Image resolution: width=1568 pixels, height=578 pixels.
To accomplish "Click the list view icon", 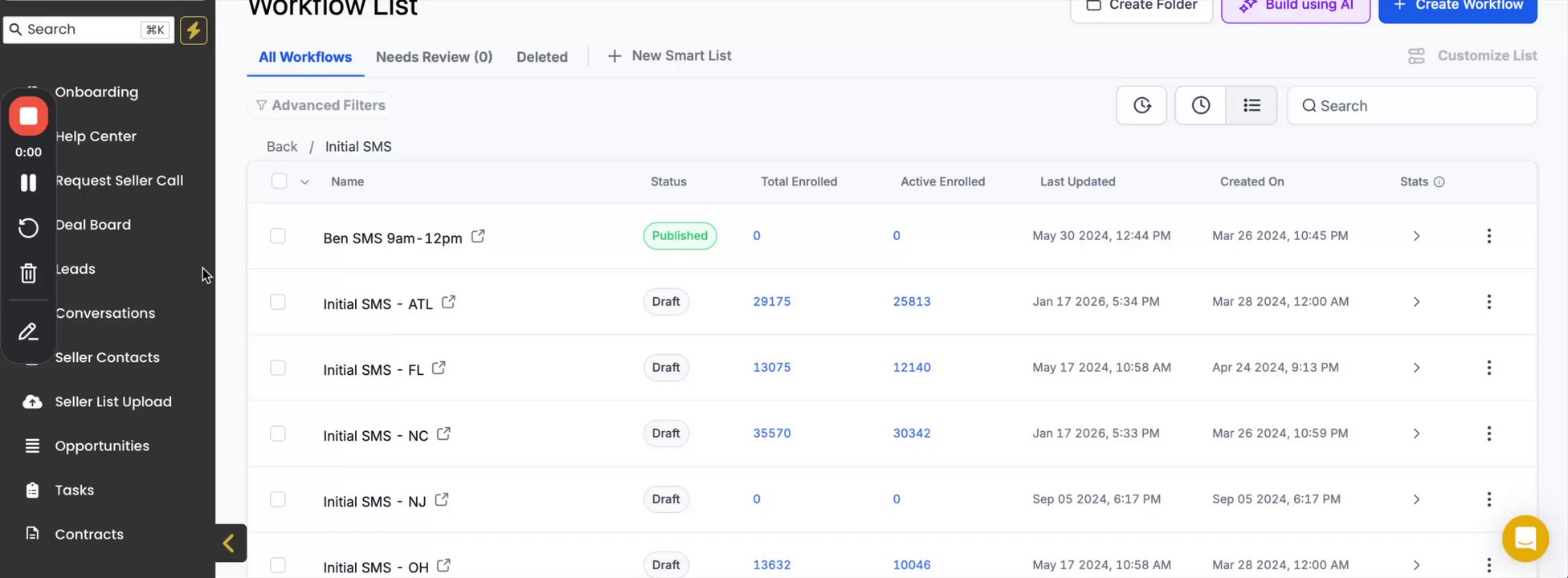I will (1252, 105).
